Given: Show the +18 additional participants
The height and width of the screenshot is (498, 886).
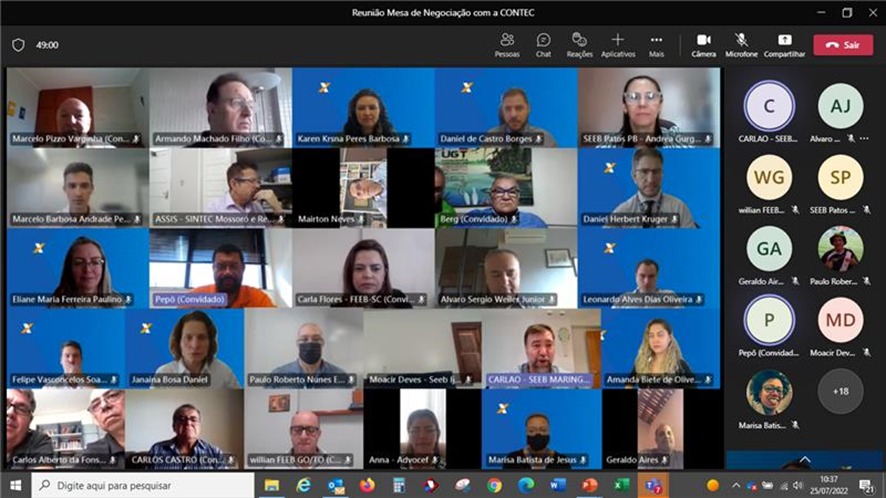Looking at the screenshot, I should [840, 391].
